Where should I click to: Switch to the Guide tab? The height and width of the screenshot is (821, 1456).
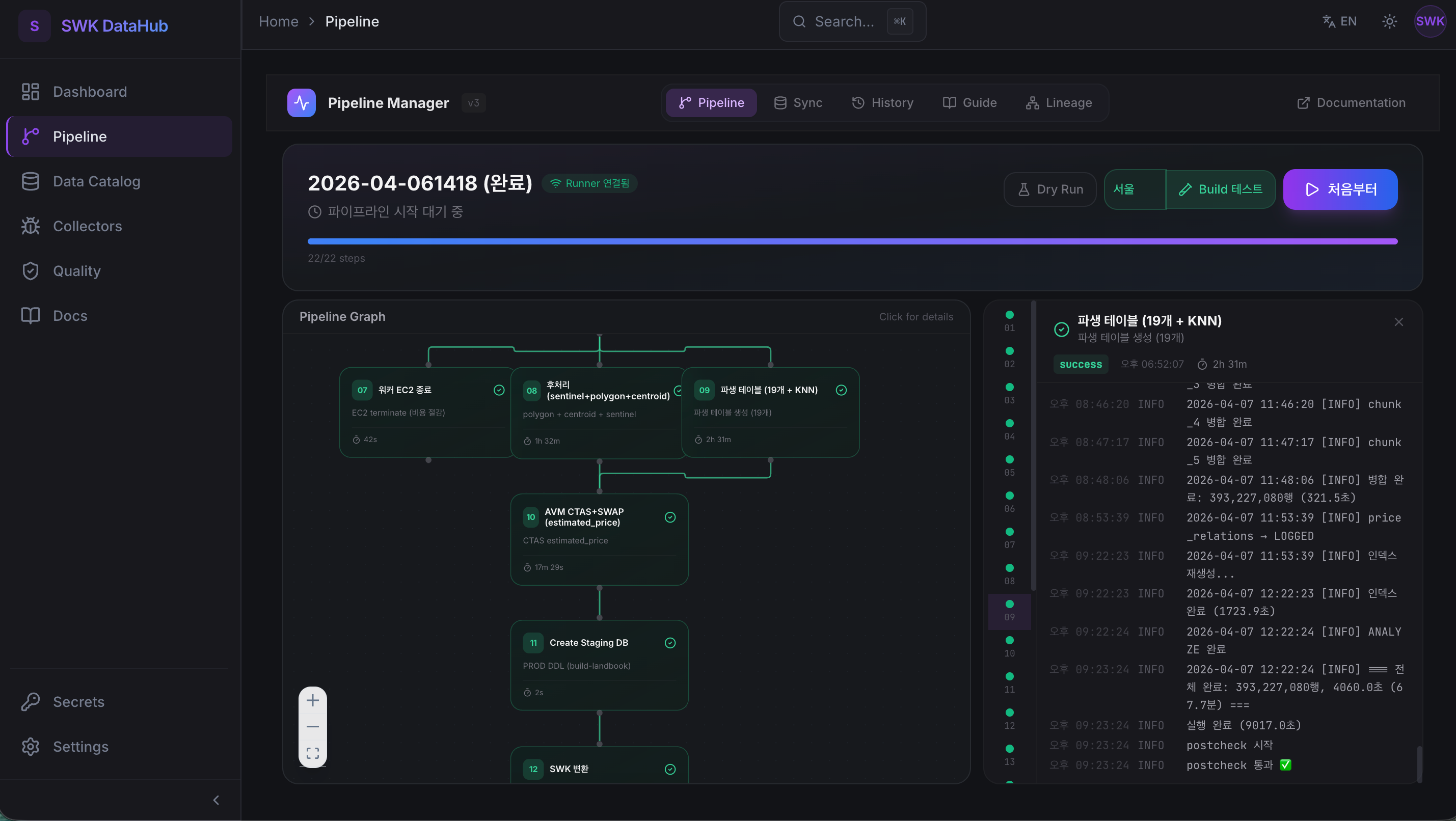click(969, 103)
